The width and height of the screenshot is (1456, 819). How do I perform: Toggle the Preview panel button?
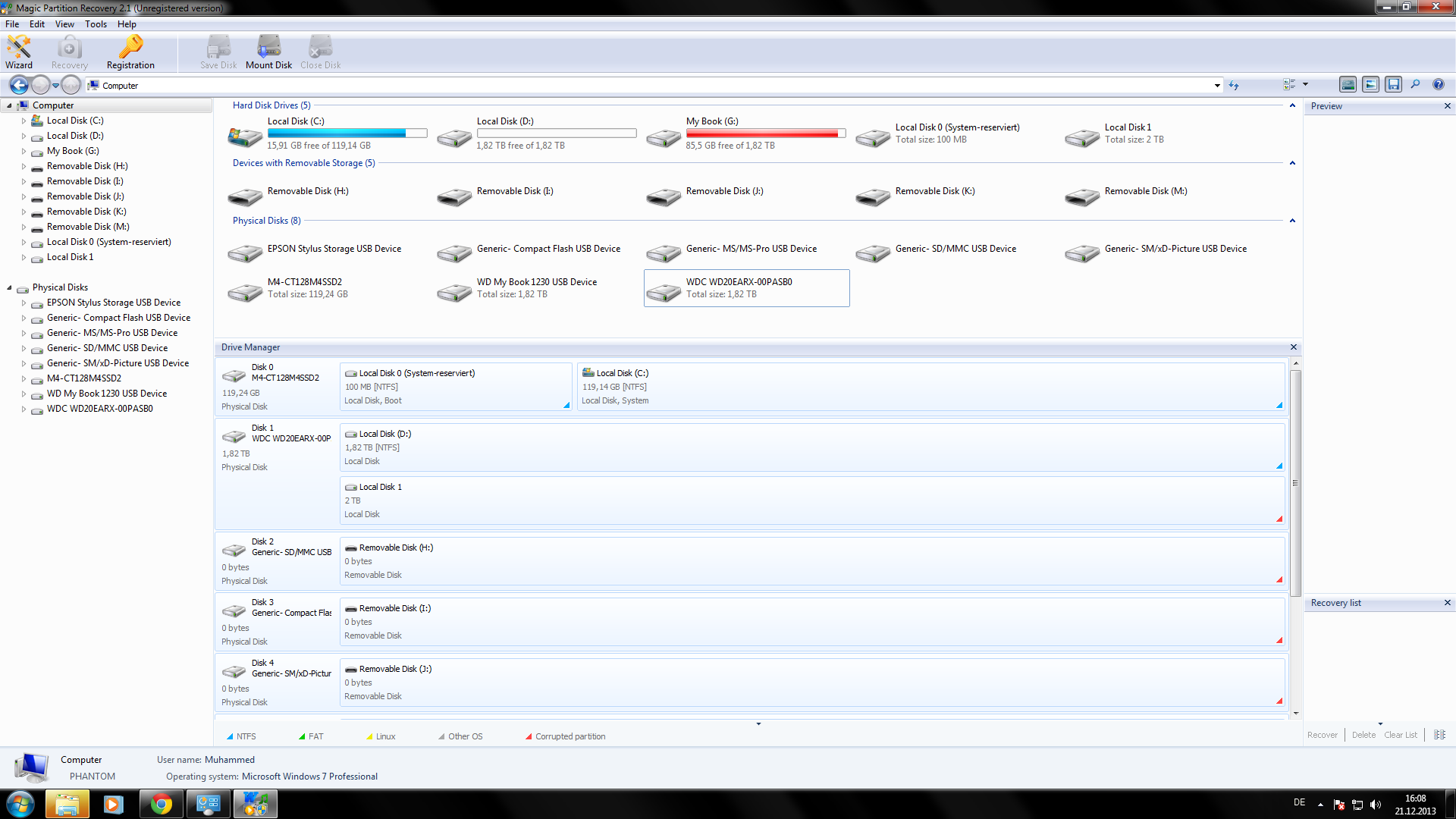(1370, 84)
